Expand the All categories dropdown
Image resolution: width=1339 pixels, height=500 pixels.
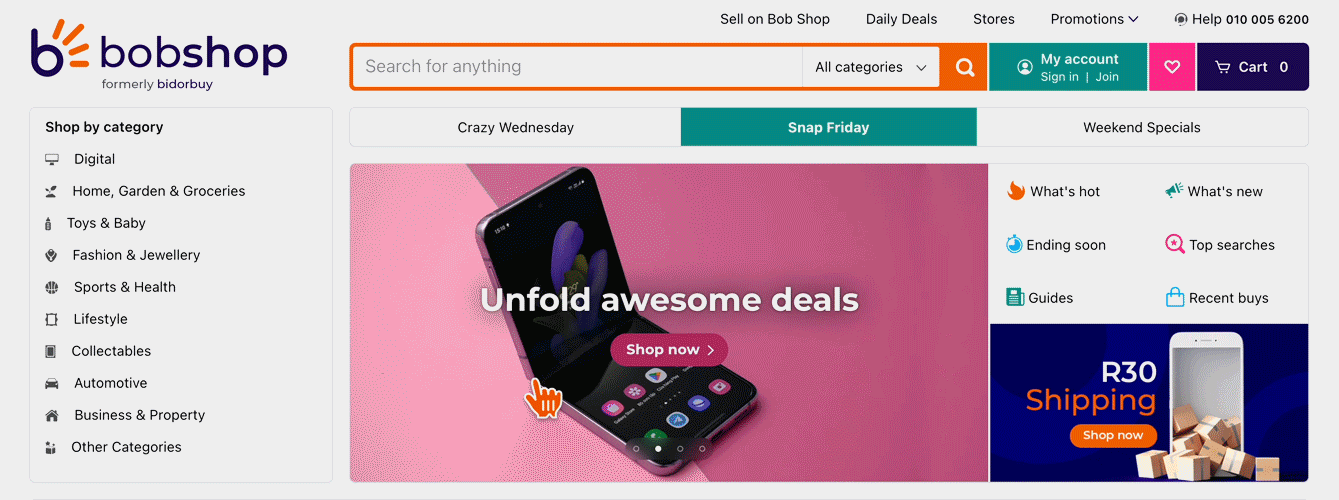pyautogui.click(x=870, y=67)
